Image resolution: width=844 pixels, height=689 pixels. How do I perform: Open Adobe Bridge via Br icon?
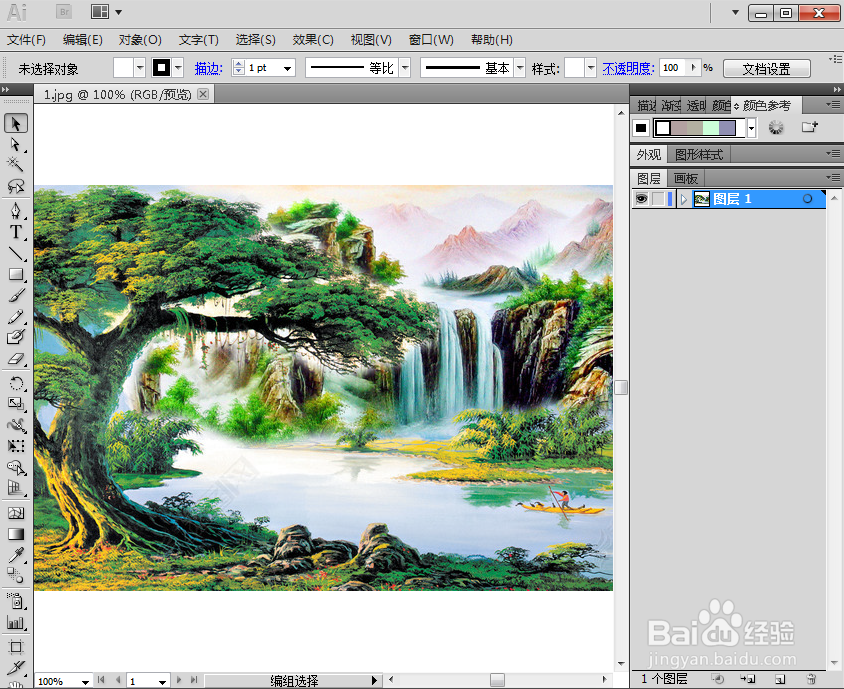pyautogui.click(x=64, y=11)
